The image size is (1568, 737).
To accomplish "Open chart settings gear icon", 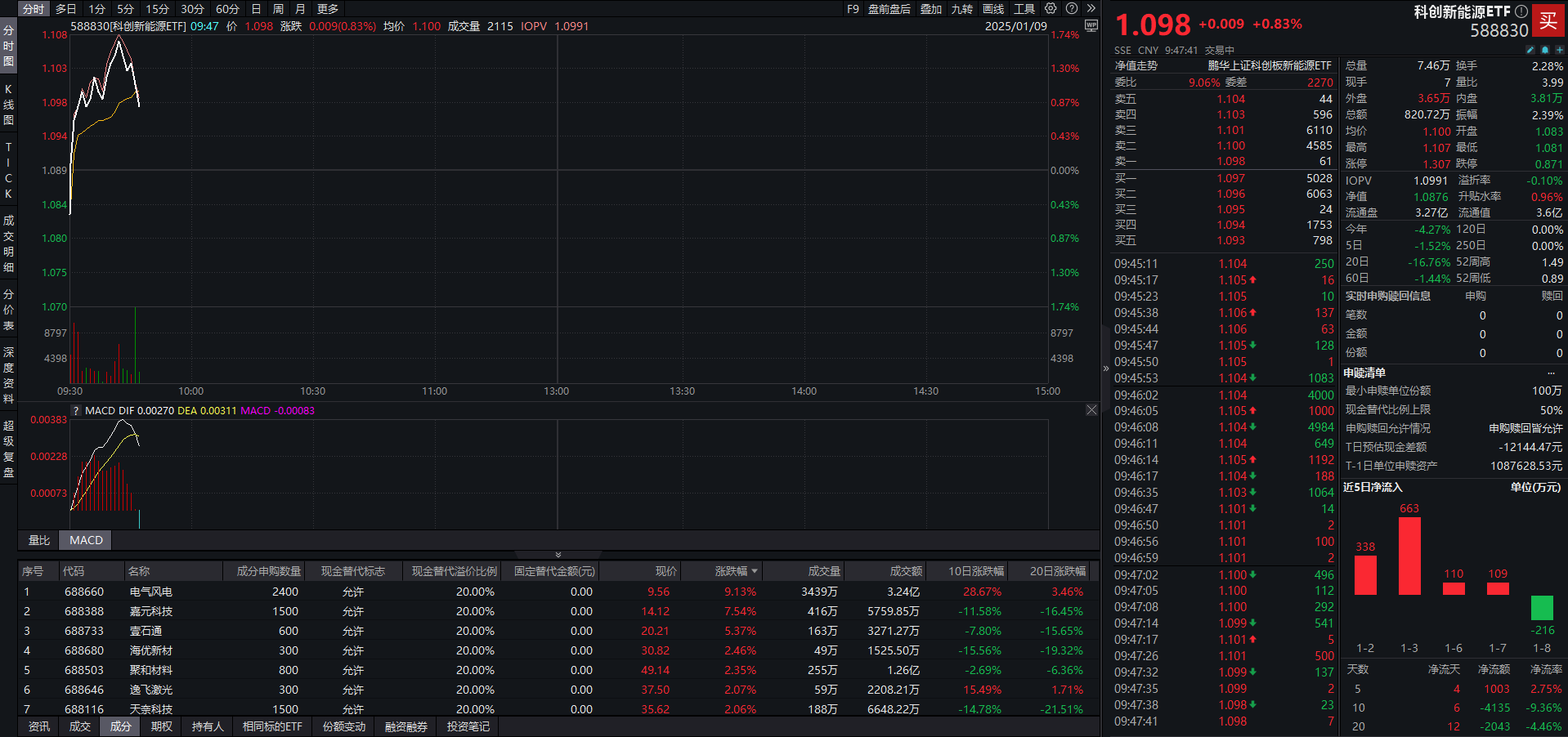I will click(x=1051, y=9).
